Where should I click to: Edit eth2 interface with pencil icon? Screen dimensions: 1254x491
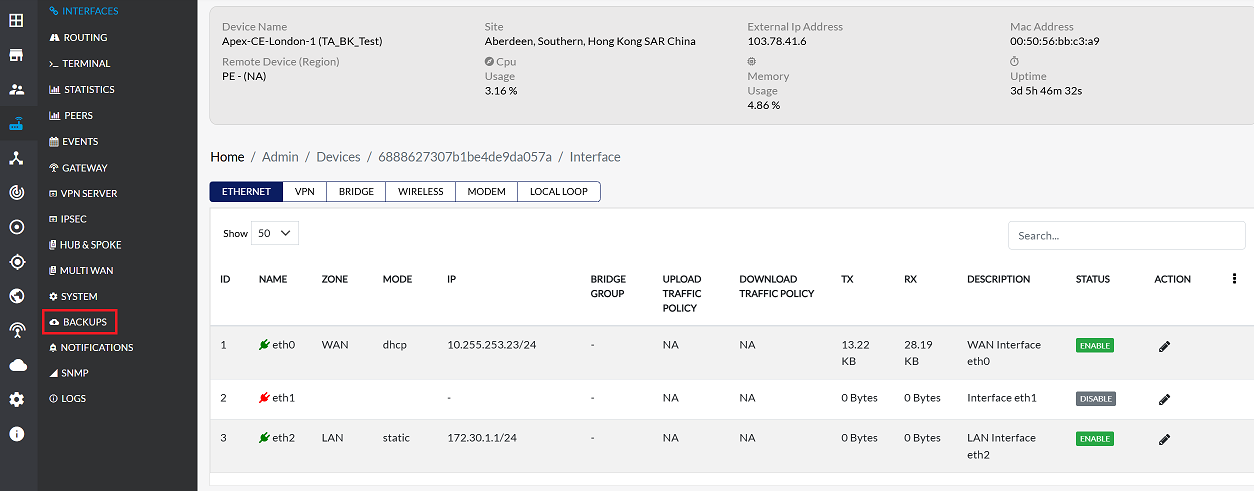(1164, 439)
